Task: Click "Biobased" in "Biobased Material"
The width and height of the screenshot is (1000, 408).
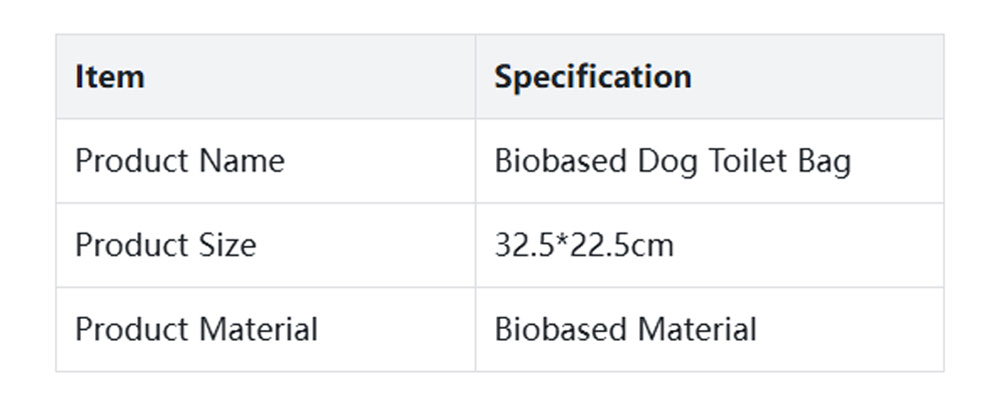Action: pyautogui.click(x=561, y=329)
